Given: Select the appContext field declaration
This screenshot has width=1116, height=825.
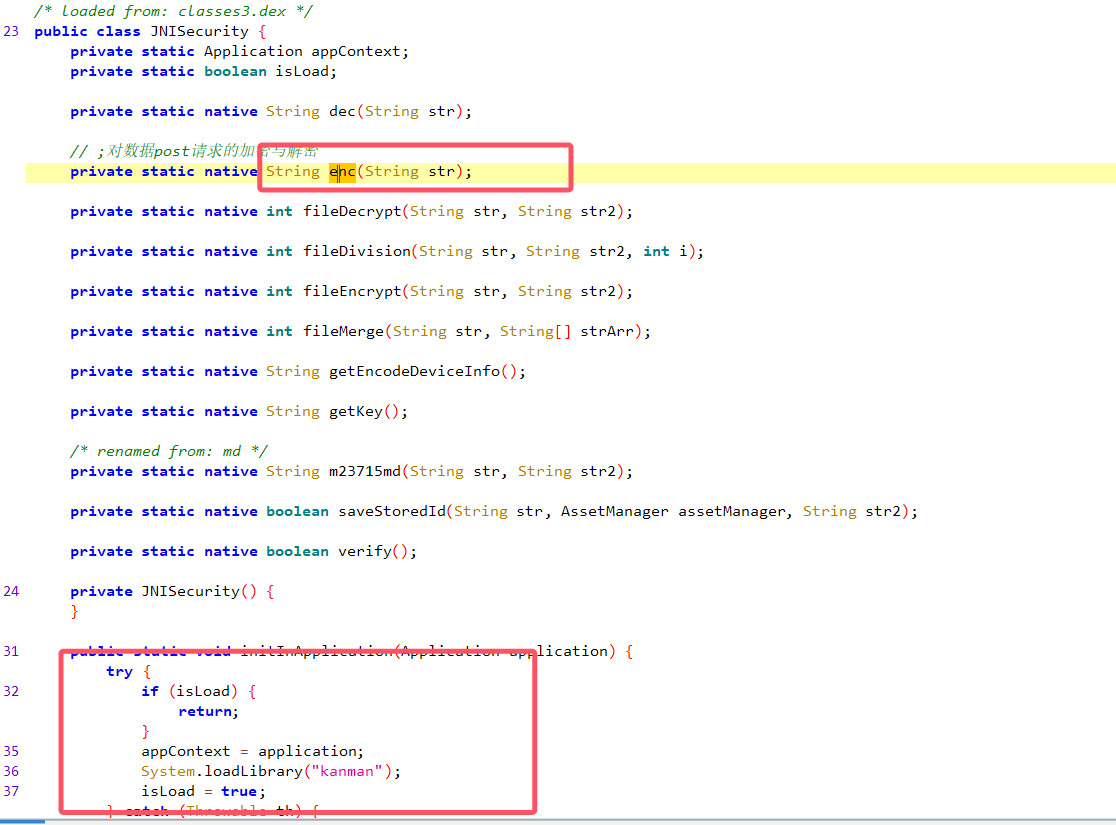Looking at the screenshot, I should [x=239, y=51].
